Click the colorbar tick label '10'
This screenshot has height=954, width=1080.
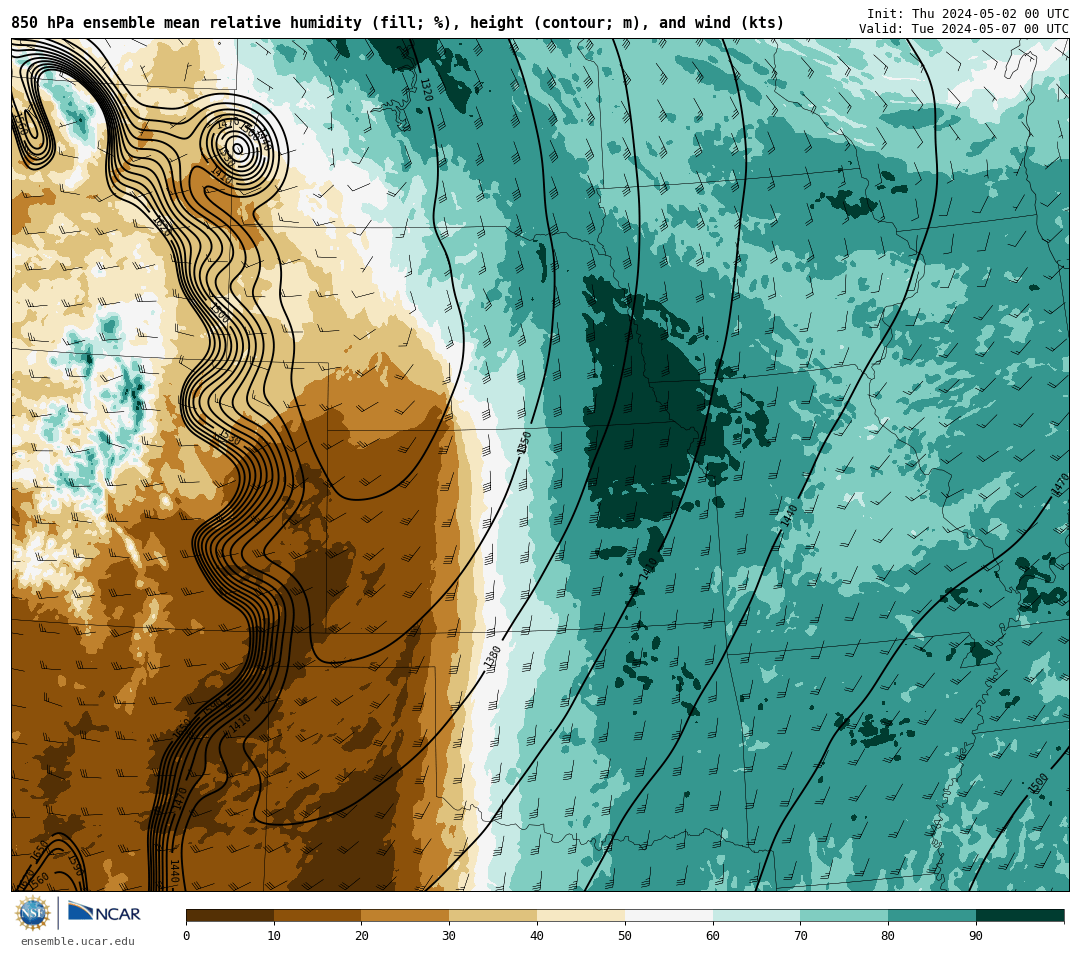tap(274, 935)
